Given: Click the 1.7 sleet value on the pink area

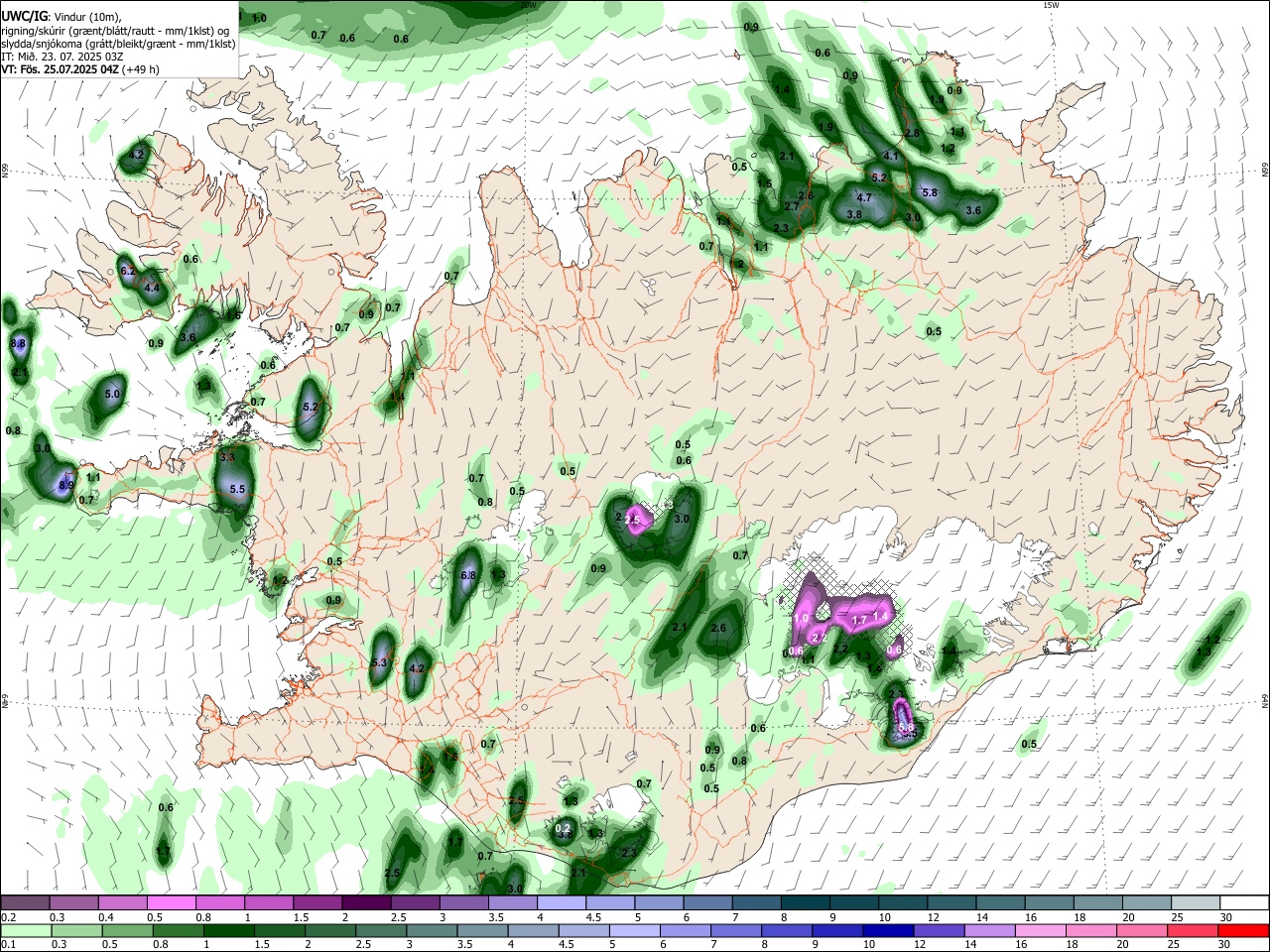Looking at the screenshot, I should pyautogui.click(x=860, y=620).
